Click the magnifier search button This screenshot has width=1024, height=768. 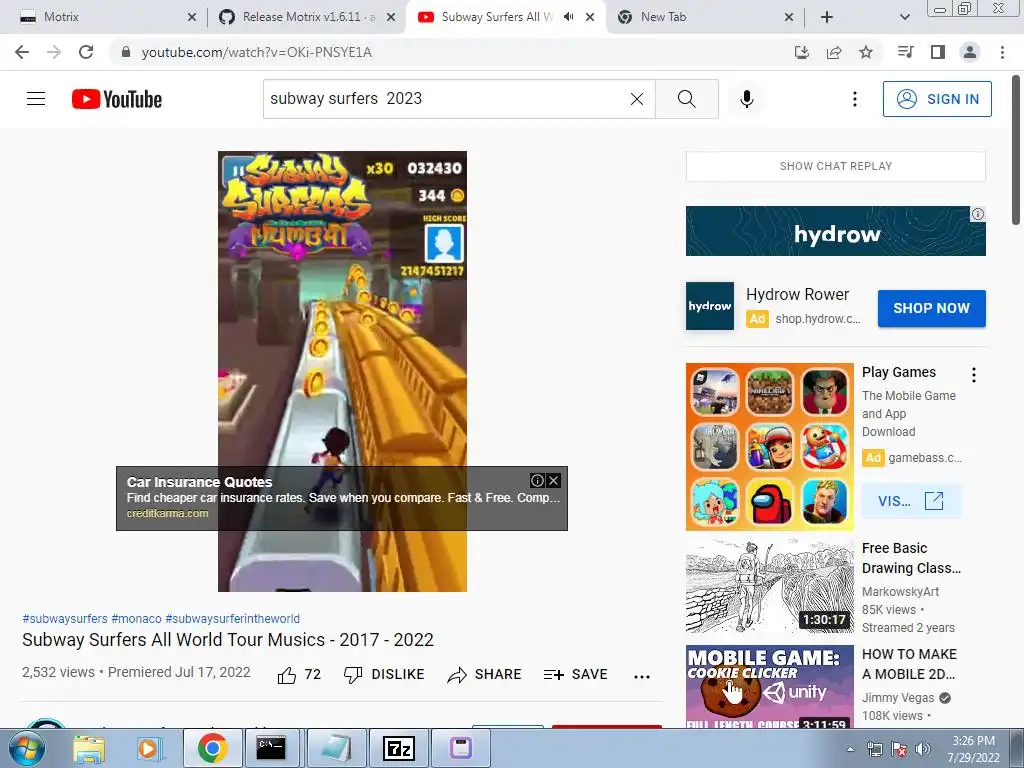click(x=686, y=99)
